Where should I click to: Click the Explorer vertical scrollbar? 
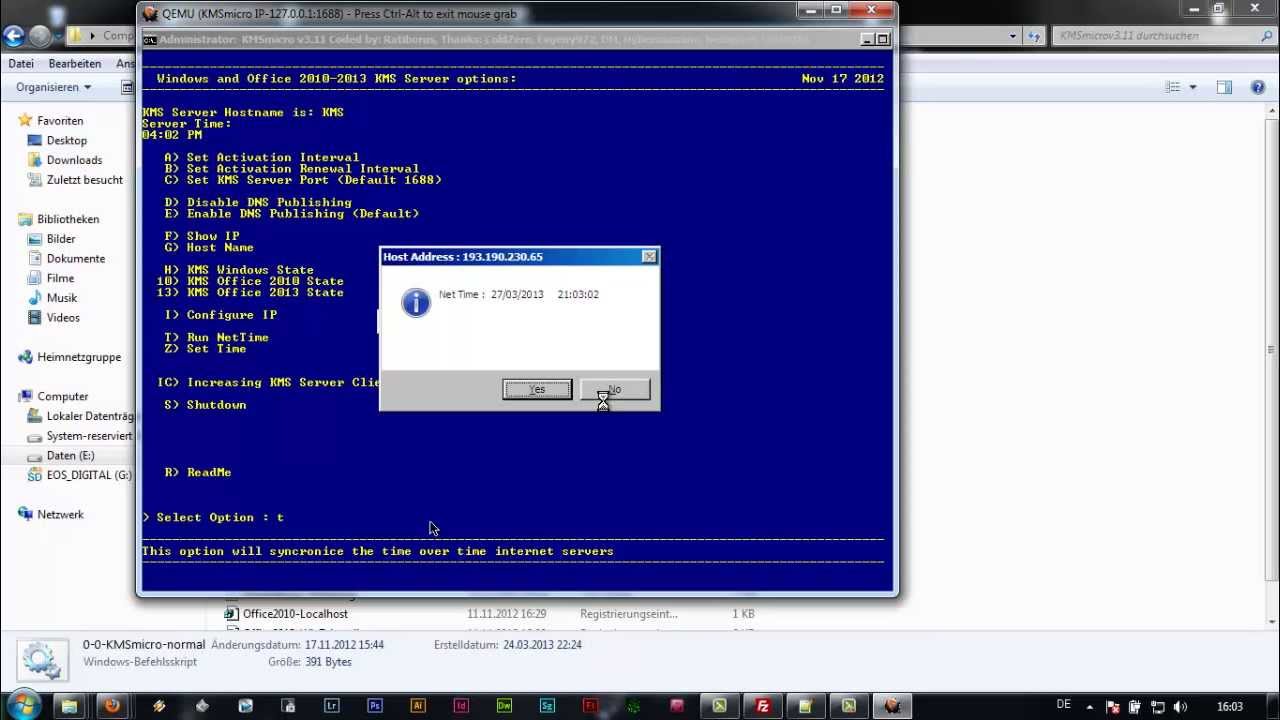[x=1271, y=350]
